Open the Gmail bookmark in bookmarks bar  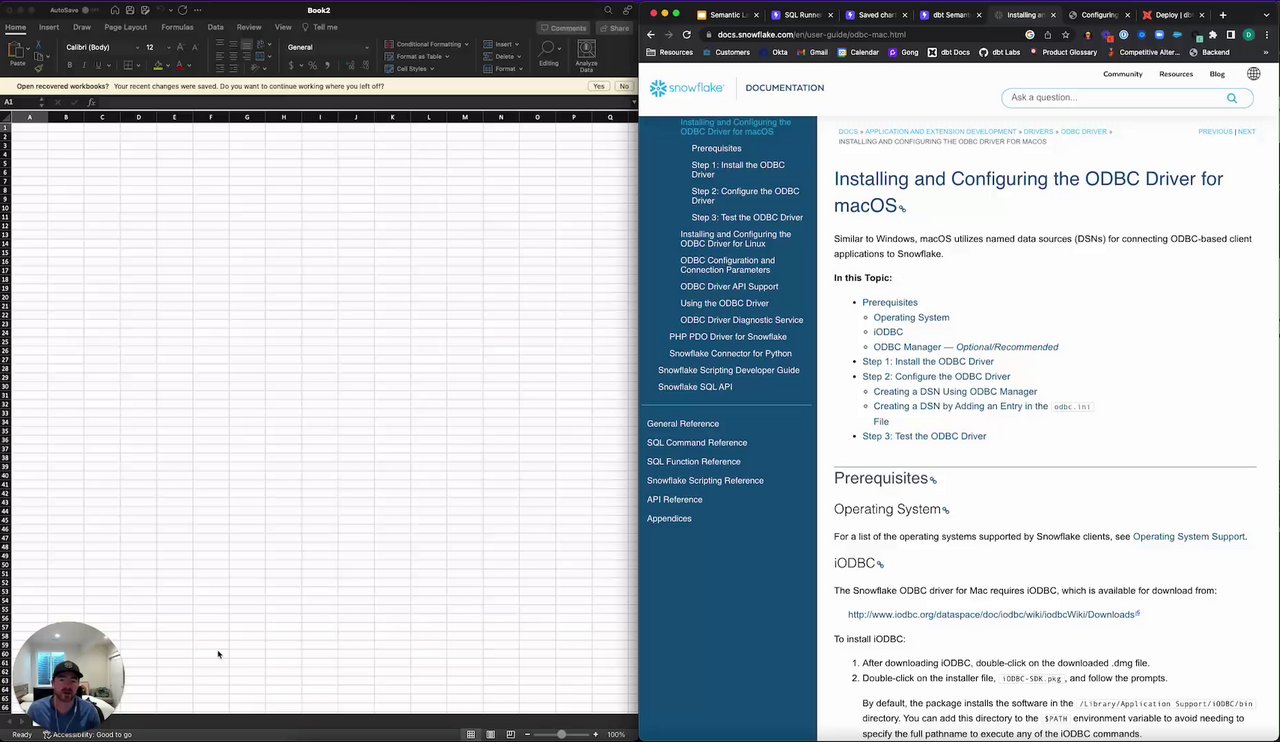812,52
